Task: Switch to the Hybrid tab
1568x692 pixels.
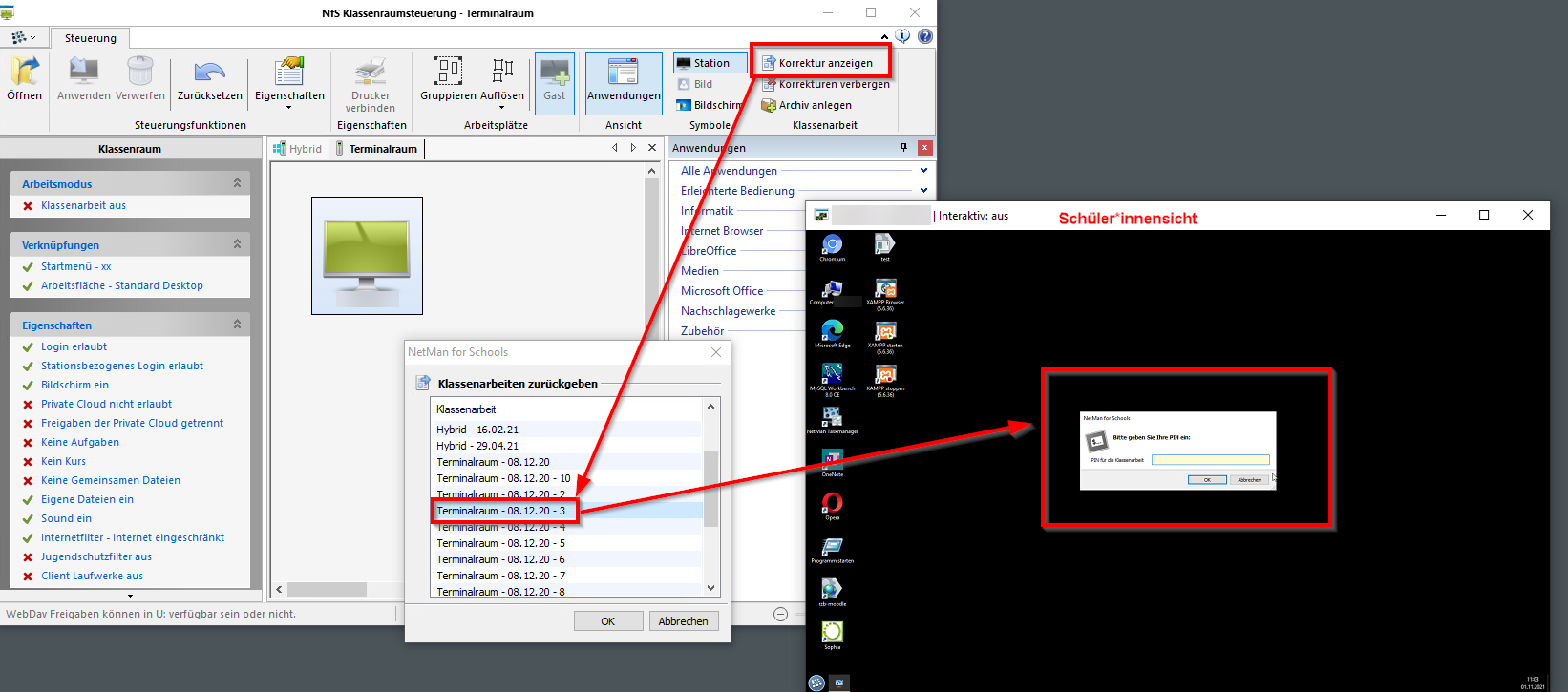Action: pyautogui.click(x=298, y=149)
